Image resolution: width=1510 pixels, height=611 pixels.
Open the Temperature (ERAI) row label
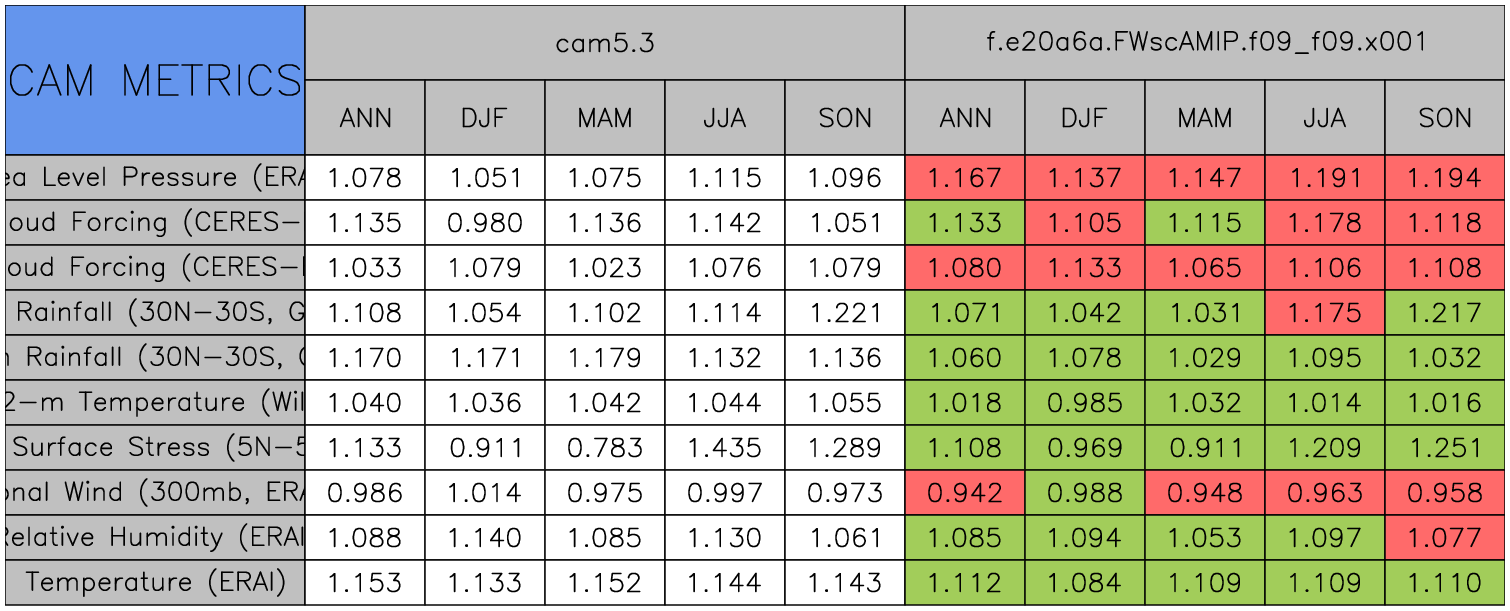pyautogui.click(x=155, y=582)
